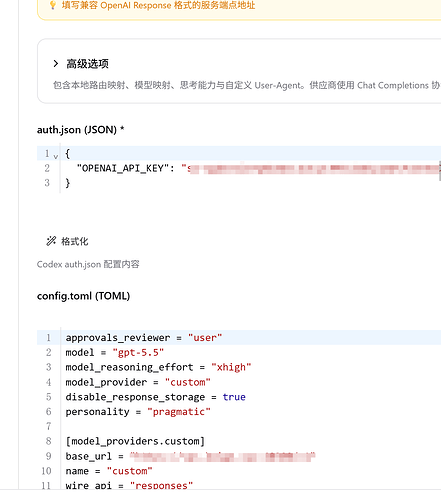Click the lightbulb hint icon
Viewport: 441px width, 500px height.
pos(53,5)
